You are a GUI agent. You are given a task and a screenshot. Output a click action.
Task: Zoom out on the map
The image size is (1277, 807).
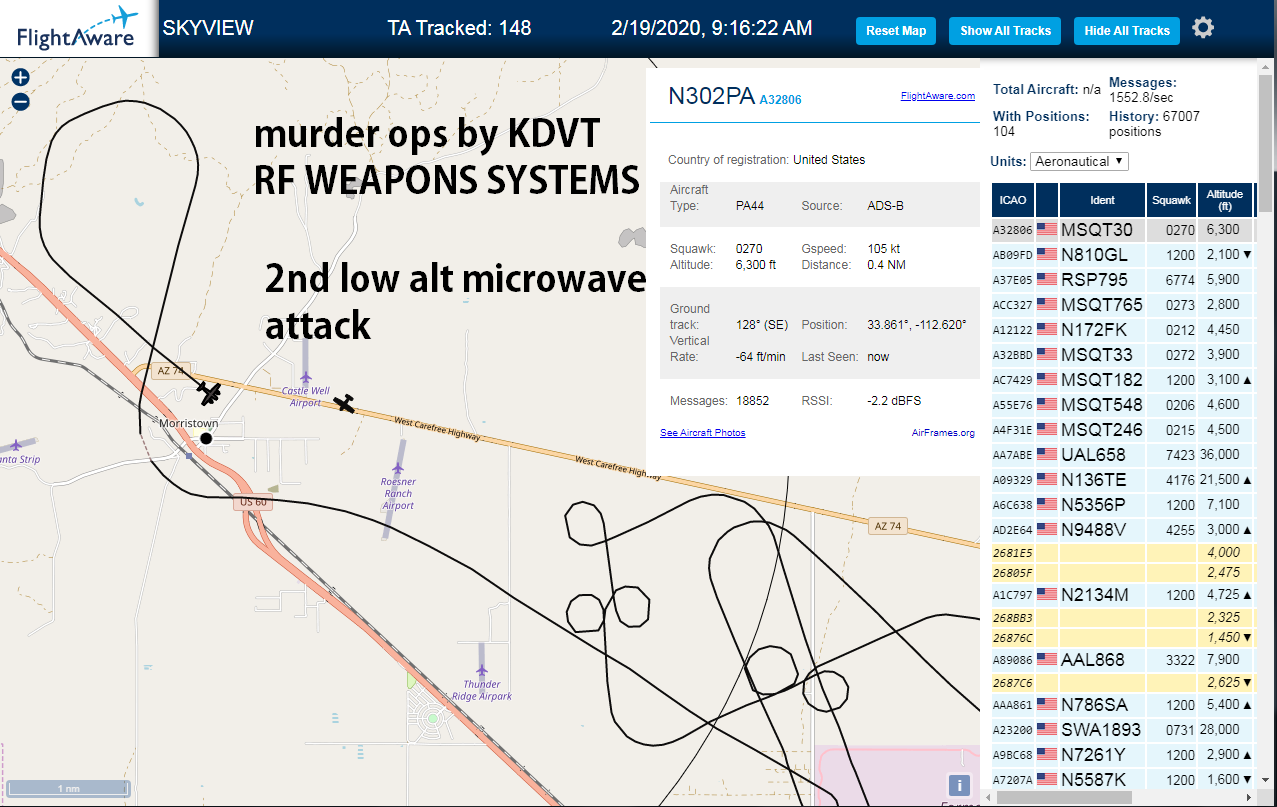coord(20,101)
